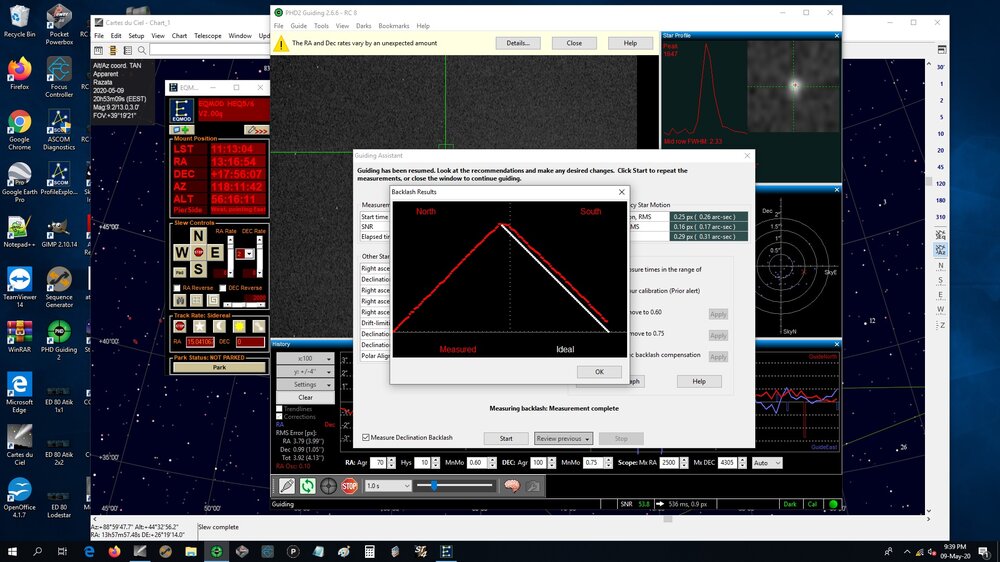Open the History Settings dropdown
The height and width of the screenshot is (562, 1000).
(x=305, y=384)
